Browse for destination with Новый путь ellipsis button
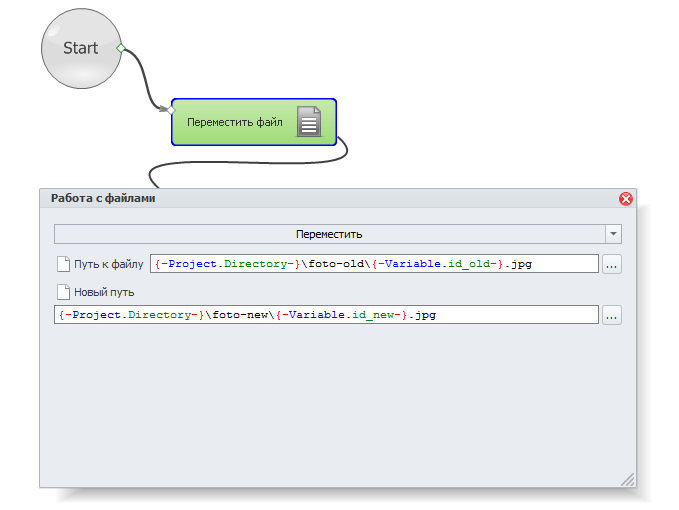Screen dimensions: 679x510 [x=612, y=315]
